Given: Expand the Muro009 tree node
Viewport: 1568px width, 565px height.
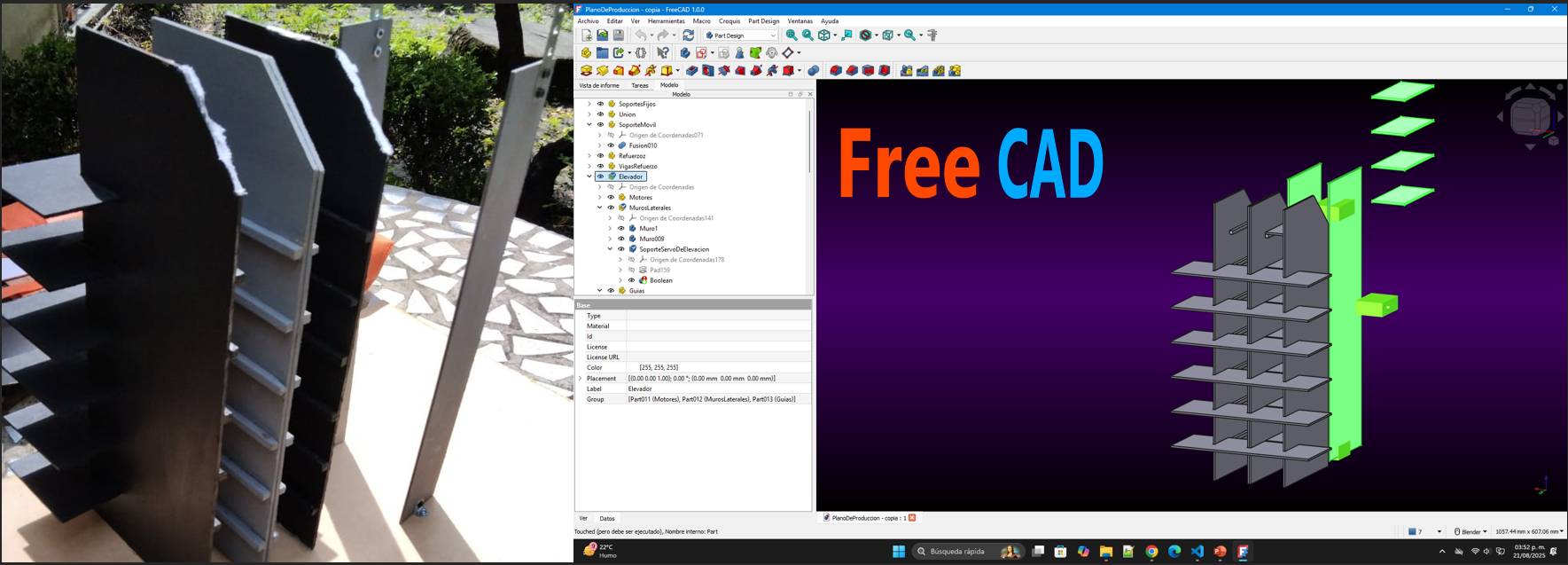Looking at the screenshot, I should coord(610,239).
